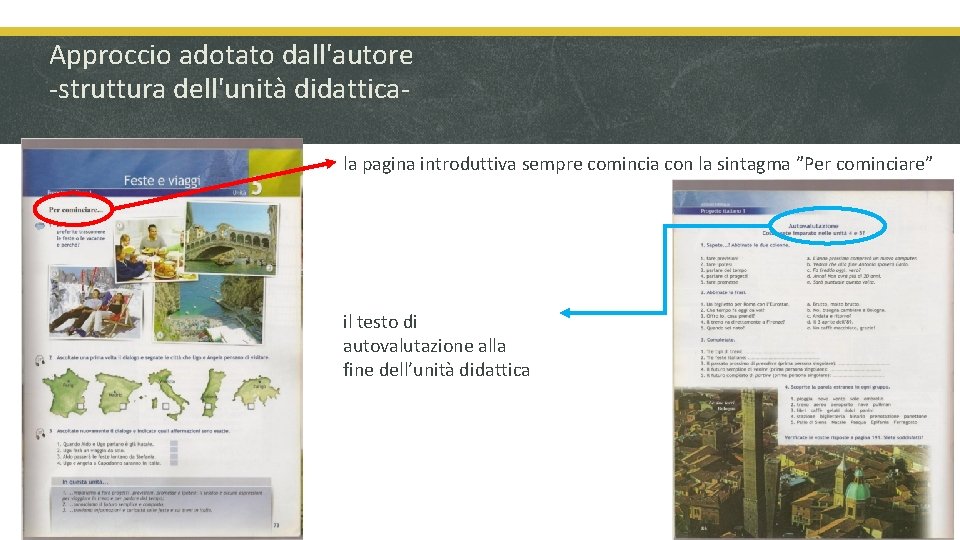Click the subtitle "-struttura dell'unità didattica-"
The image size is (960, 540).
click(229, 89)
